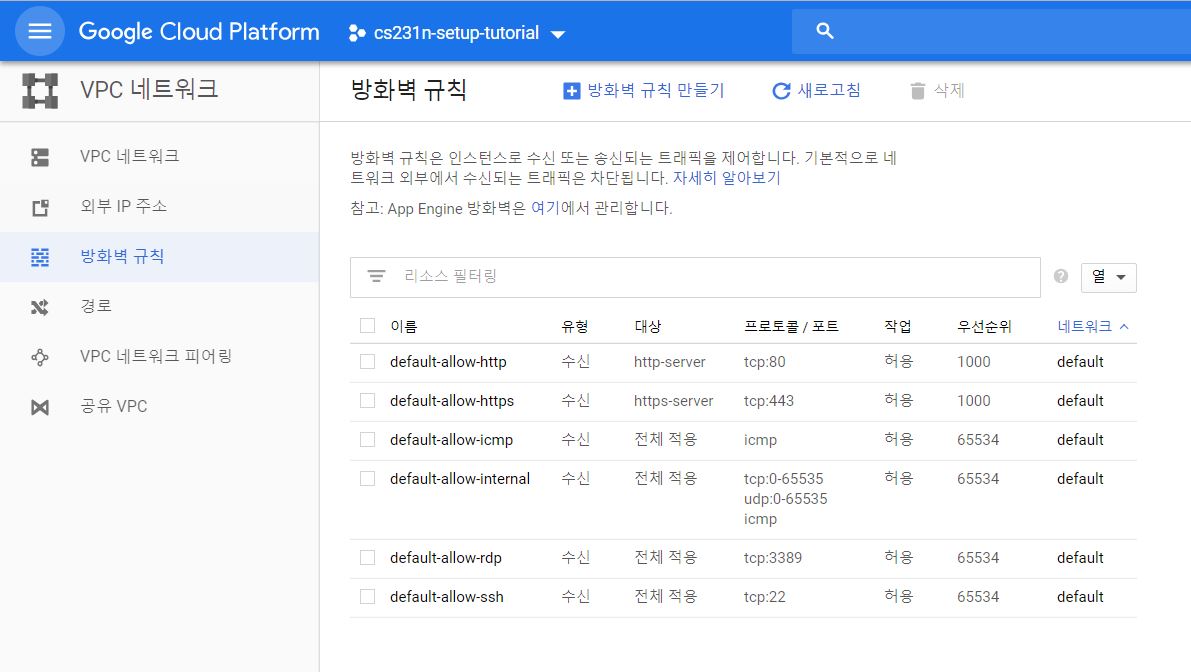The image size is (1191, 672).
Task: Click the 자세히 알아보기 link
Action: [x=726, y=179]
